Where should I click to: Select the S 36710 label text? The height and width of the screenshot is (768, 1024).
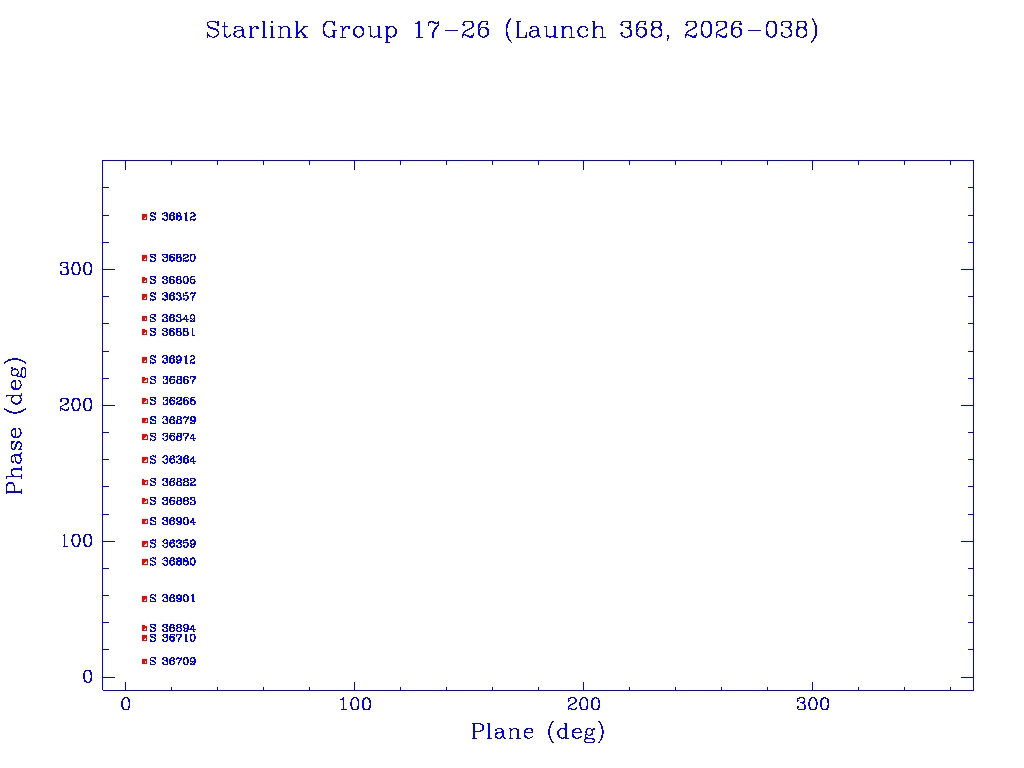coord(173,638)
